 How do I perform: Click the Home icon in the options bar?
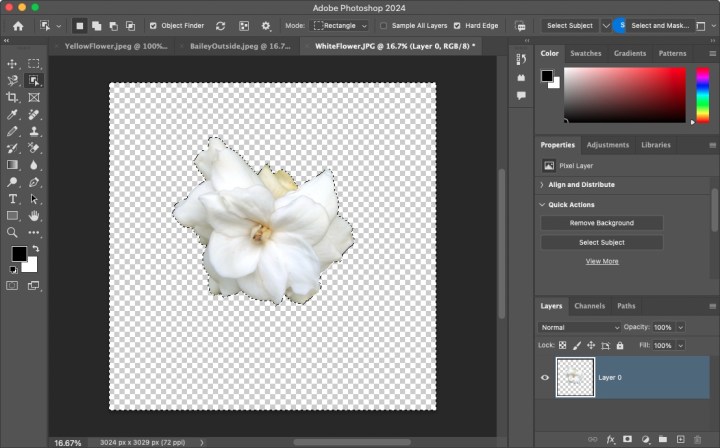[x=17, y=25]
